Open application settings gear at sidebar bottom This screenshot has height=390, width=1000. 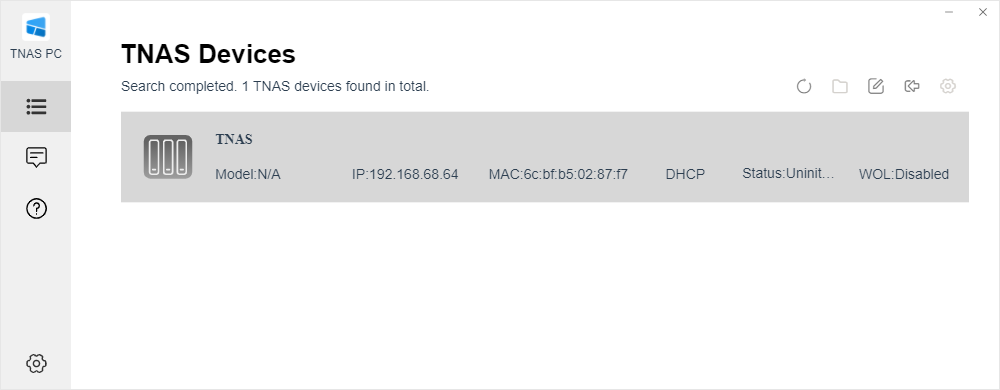(x=36, y=363)
